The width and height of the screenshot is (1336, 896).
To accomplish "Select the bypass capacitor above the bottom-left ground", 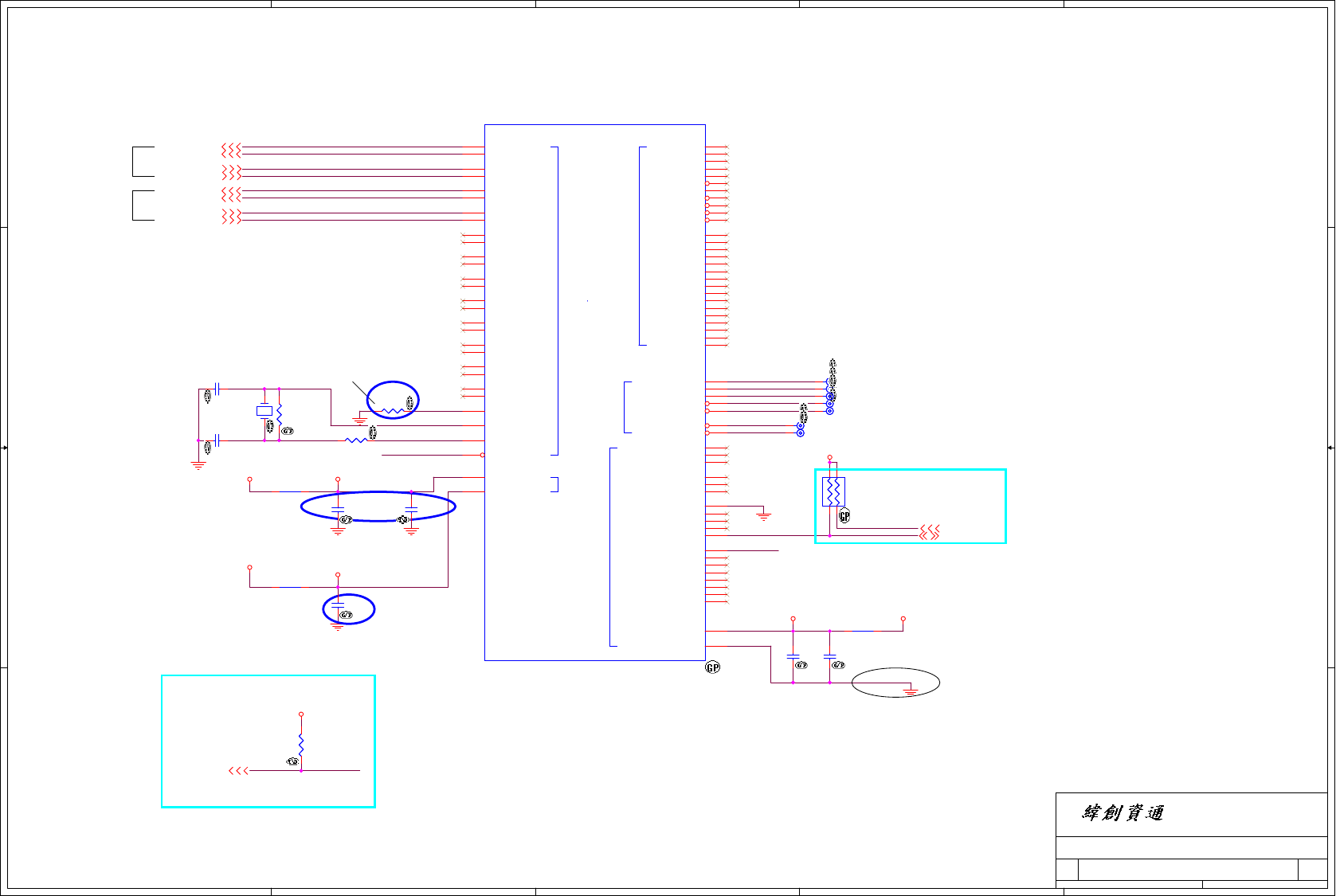I will tap(338, 605).
